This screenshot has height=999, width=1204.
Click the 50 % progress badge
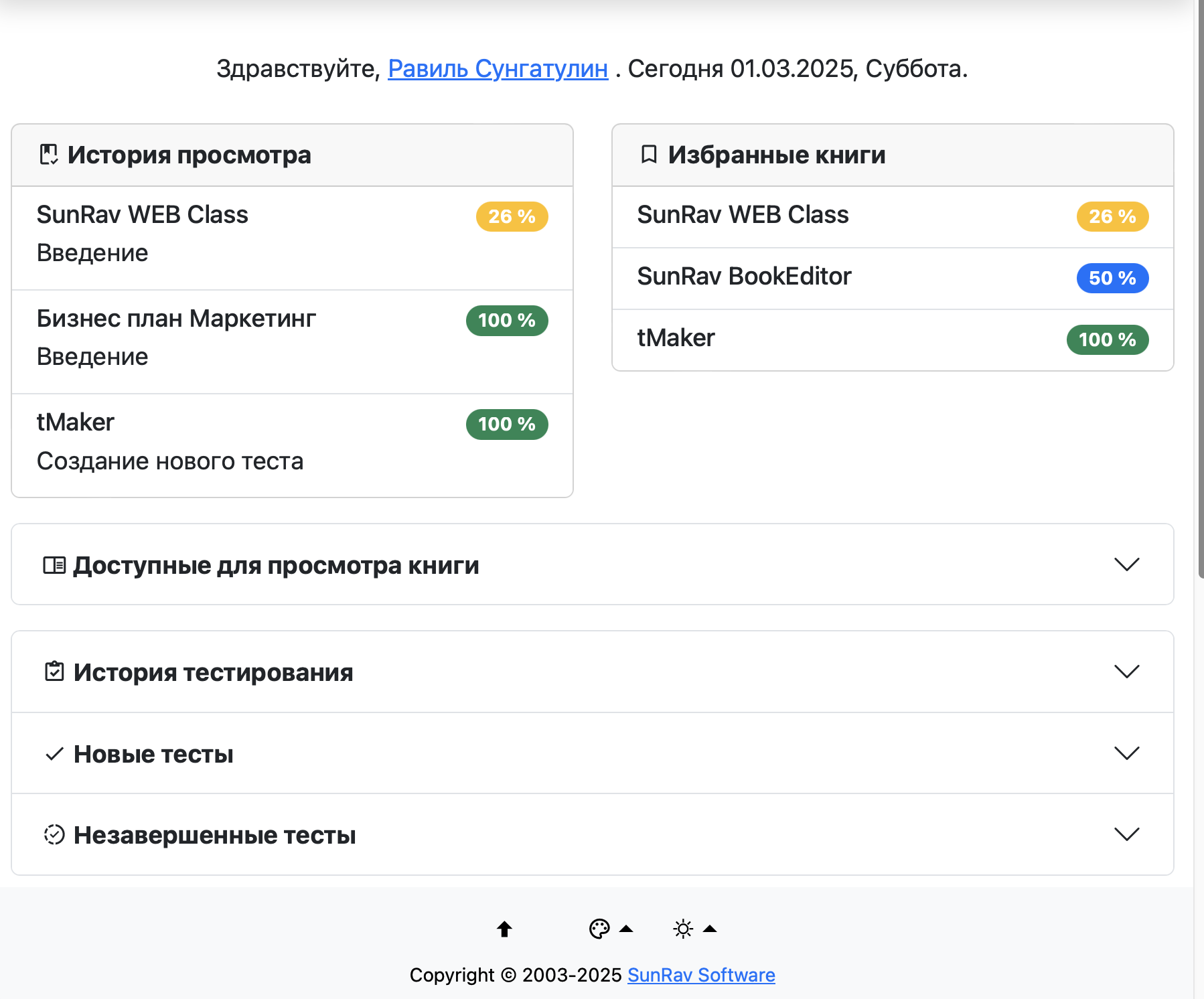(1112, 278)
